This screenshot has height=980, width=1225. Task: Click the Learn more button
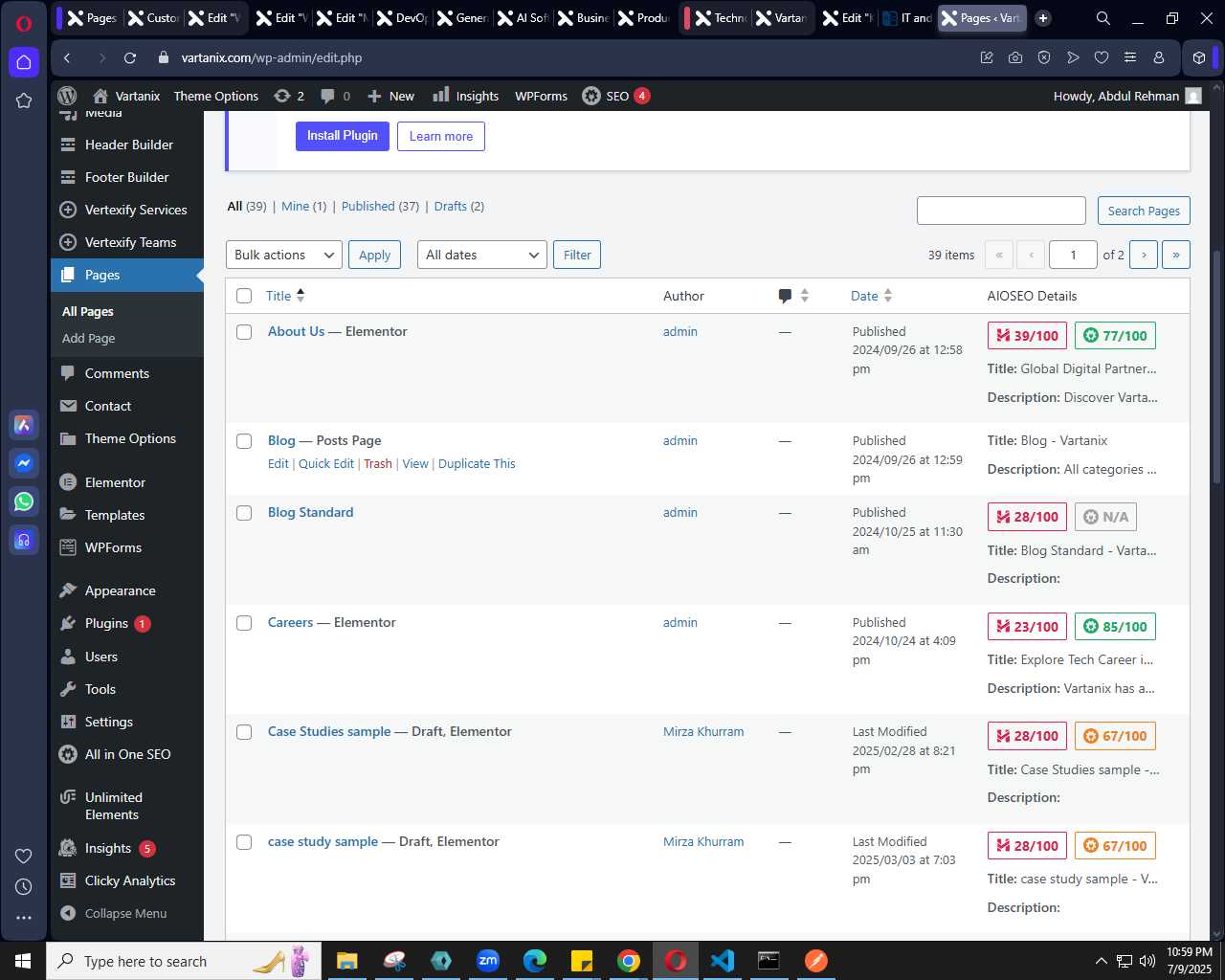tap(441, 136)
